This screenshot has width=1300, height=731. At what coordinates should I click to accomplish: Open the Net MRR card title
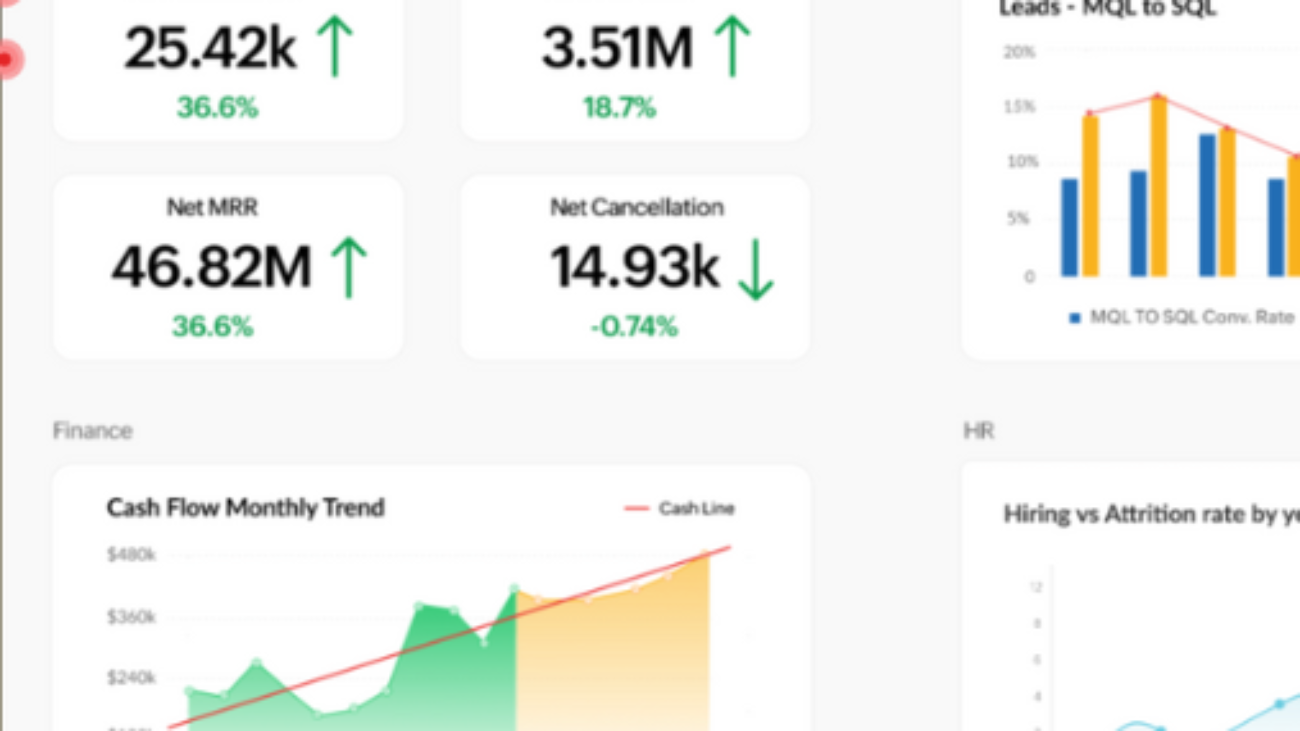tap(212, 207)
